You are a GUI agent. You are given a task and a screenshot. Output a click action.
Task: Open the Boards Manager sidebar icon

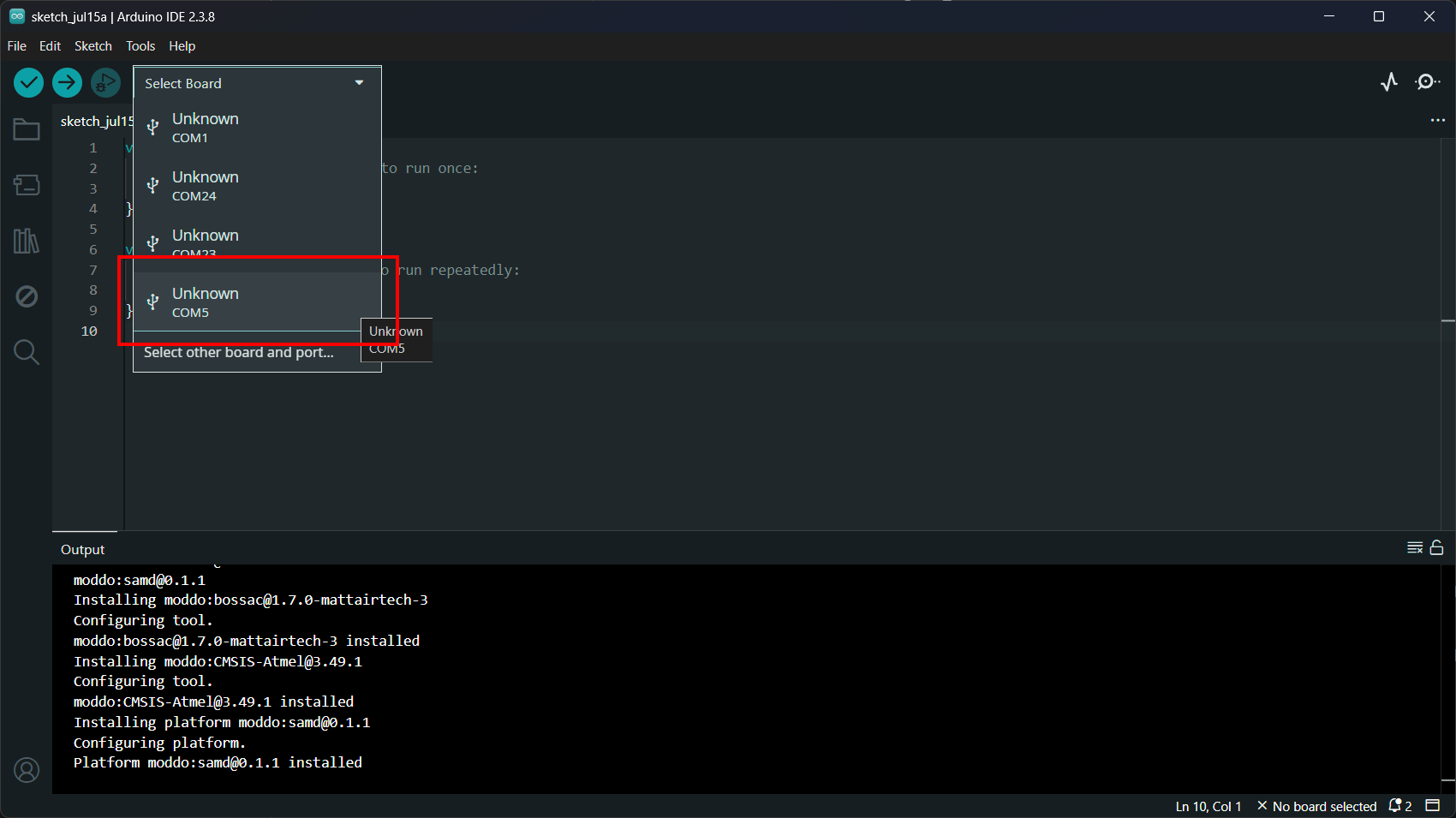coord(27,185)
